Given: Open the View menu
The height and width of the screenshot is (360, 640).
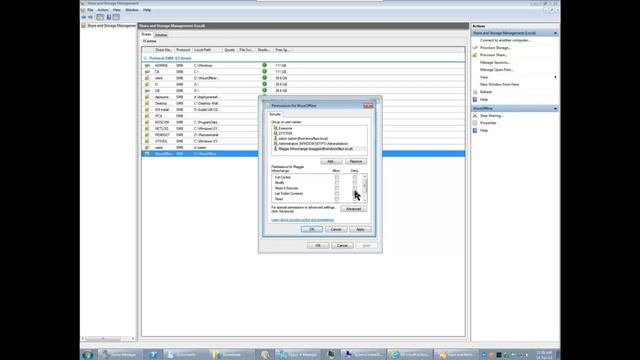Looking at the screenshot, I should 117,10.
